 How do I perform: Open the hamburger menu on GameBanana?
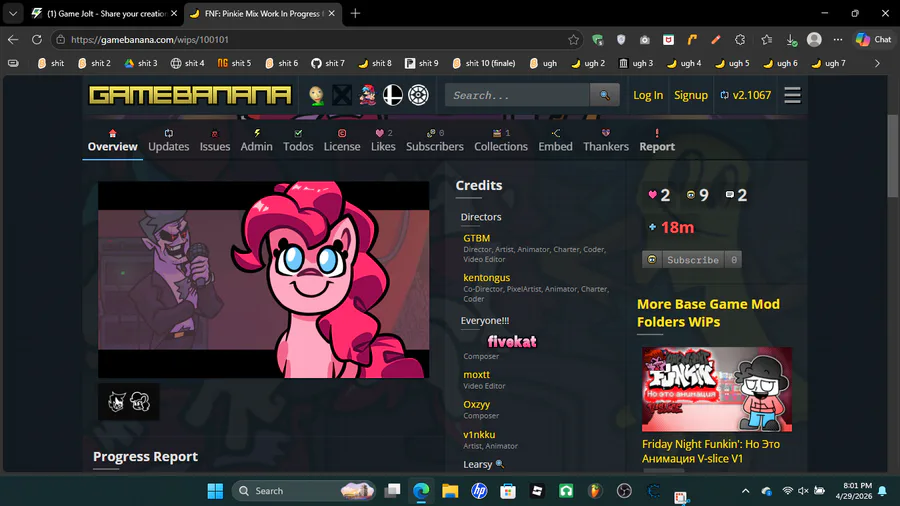[x=792, y=95]
